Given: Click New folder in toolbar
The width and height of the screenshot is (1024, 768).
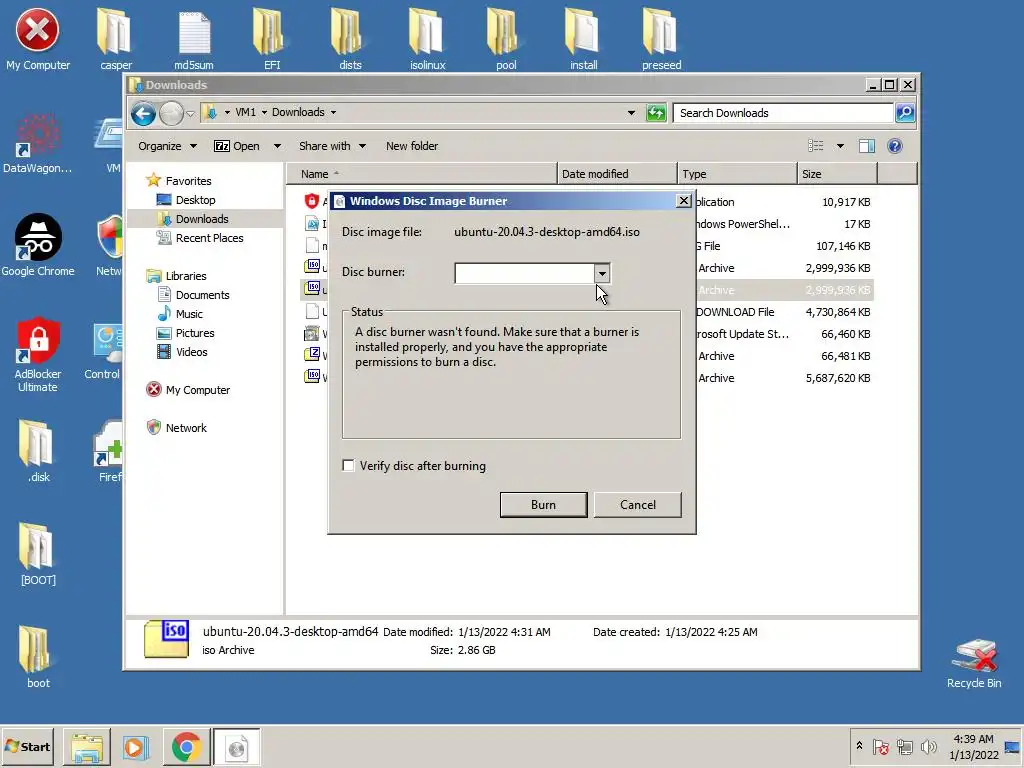Looking at the screenshot, I should 411,146.
